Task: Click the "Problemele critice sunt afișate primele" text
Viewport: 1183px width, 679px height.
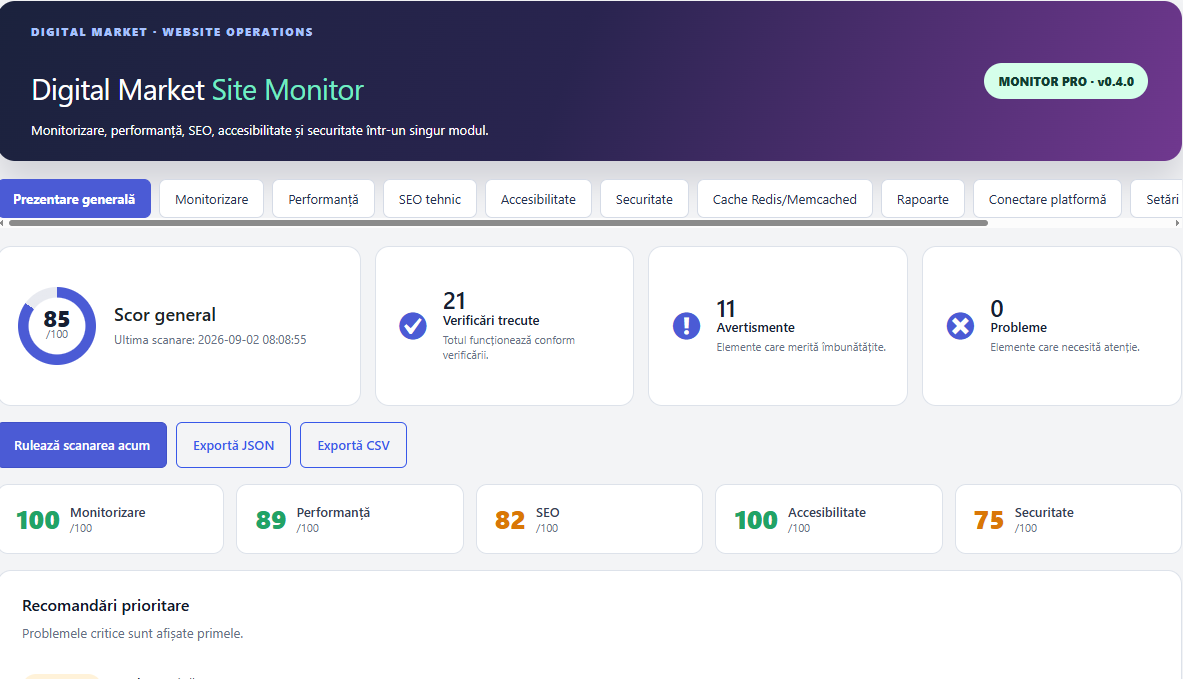Action: pyautogui.click(x=133, y=634)
